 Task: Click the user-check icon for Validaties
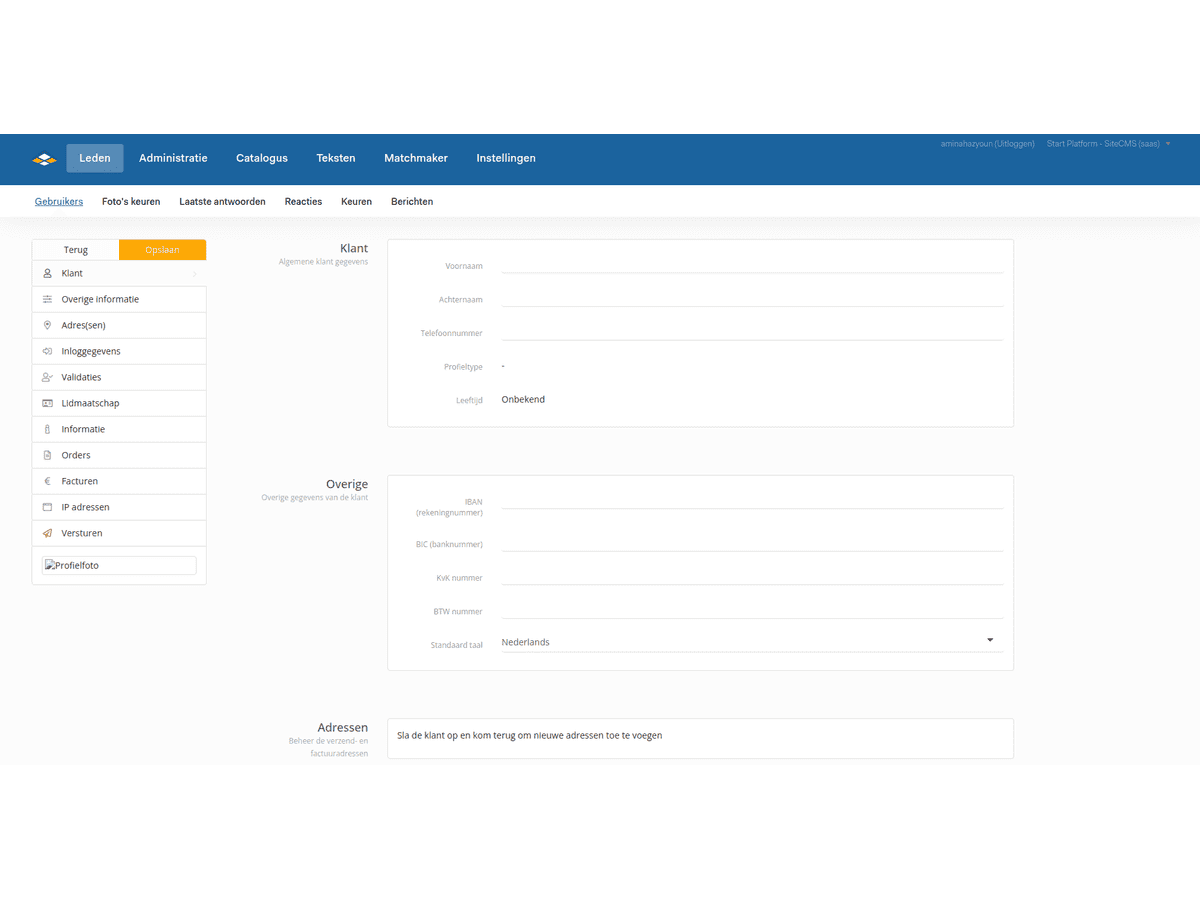click(47, 377)
